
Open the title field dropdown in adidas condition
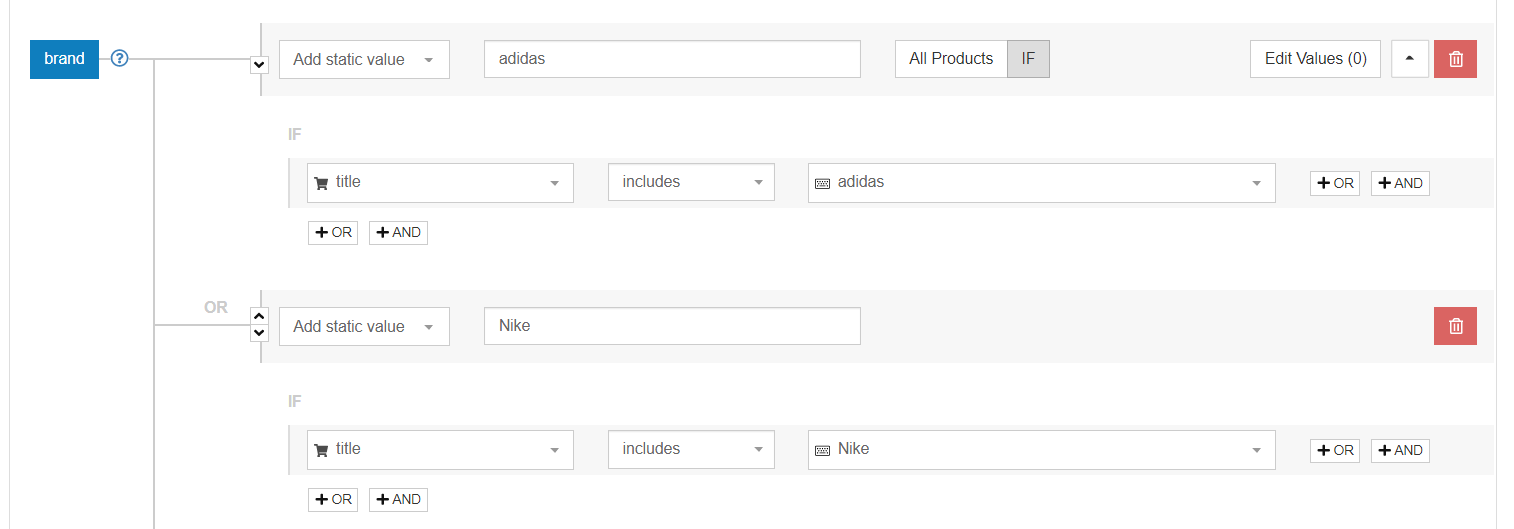pos(440,182)
